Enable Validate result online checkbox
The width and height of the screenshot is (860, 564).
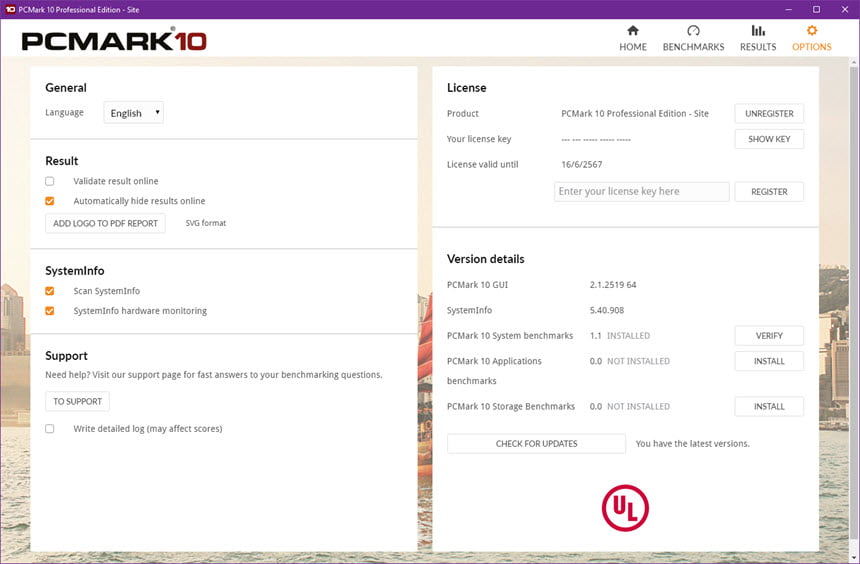50,181
